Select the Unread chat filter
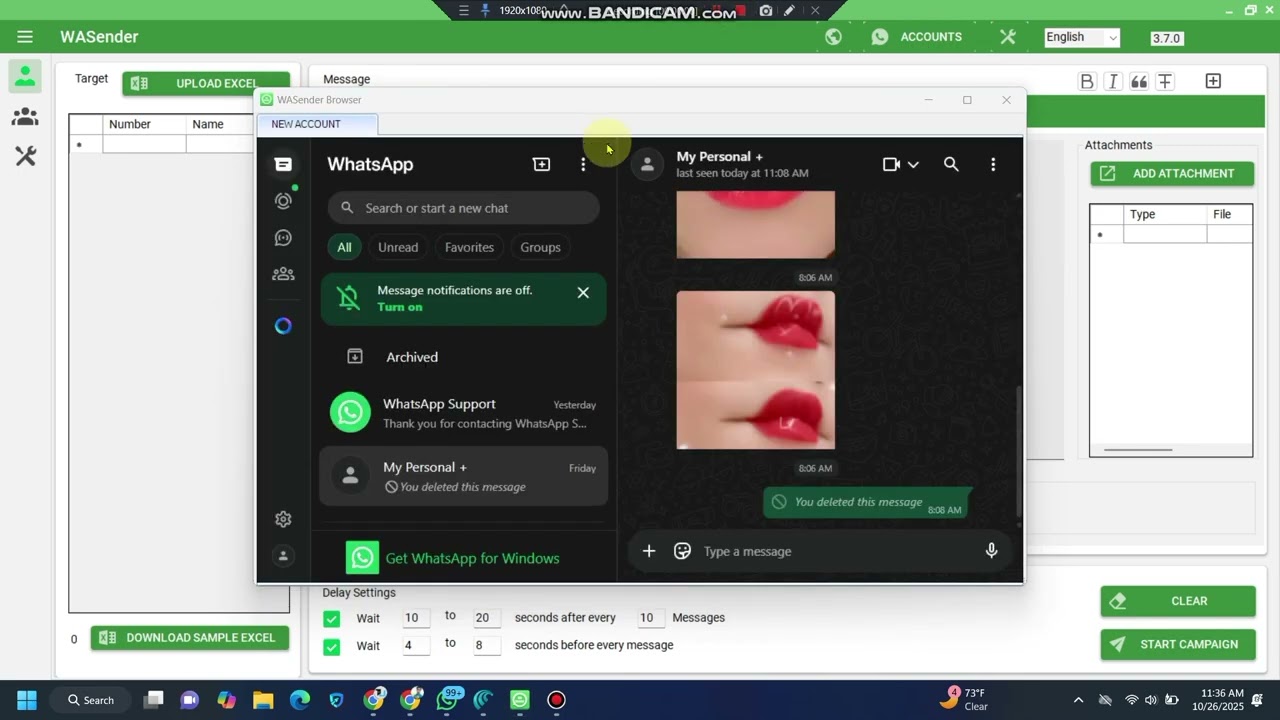Screen dimensions: 1280x720 pyautogui.click(x=398, y=247)
